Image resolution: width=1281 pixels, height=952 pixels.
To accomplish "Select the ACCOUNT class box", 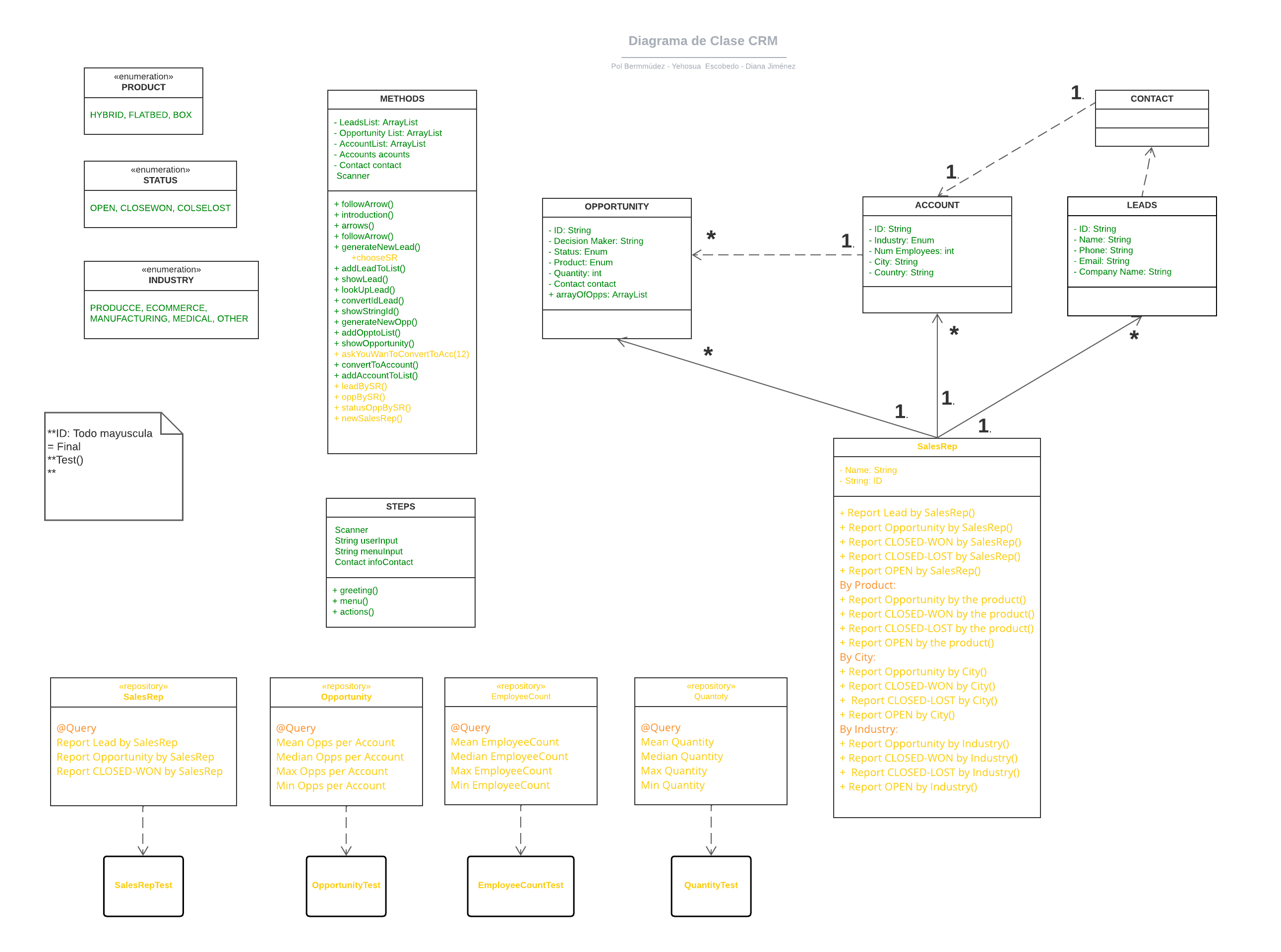I will [936, 253].
